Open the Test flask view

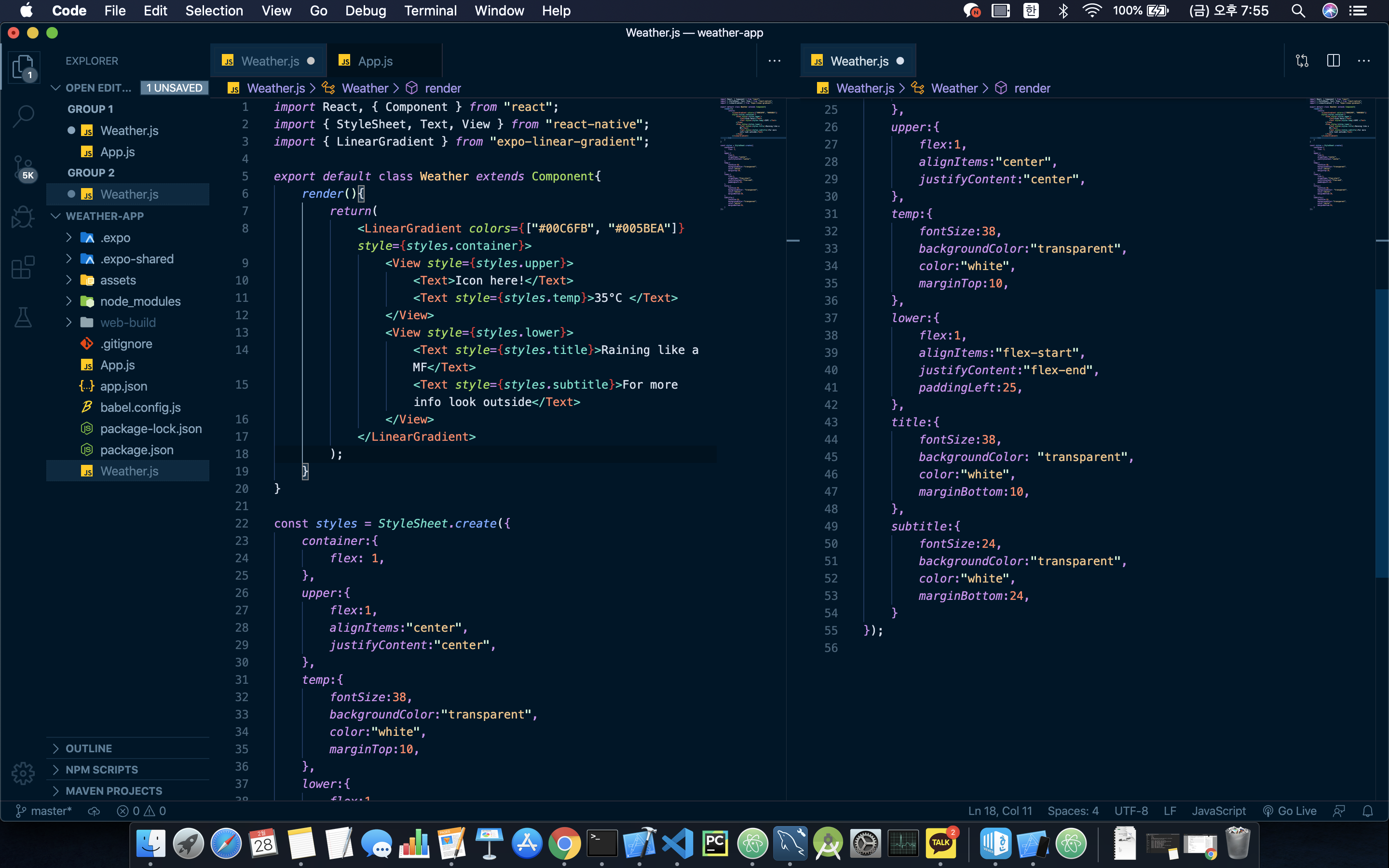click(23, 317)
